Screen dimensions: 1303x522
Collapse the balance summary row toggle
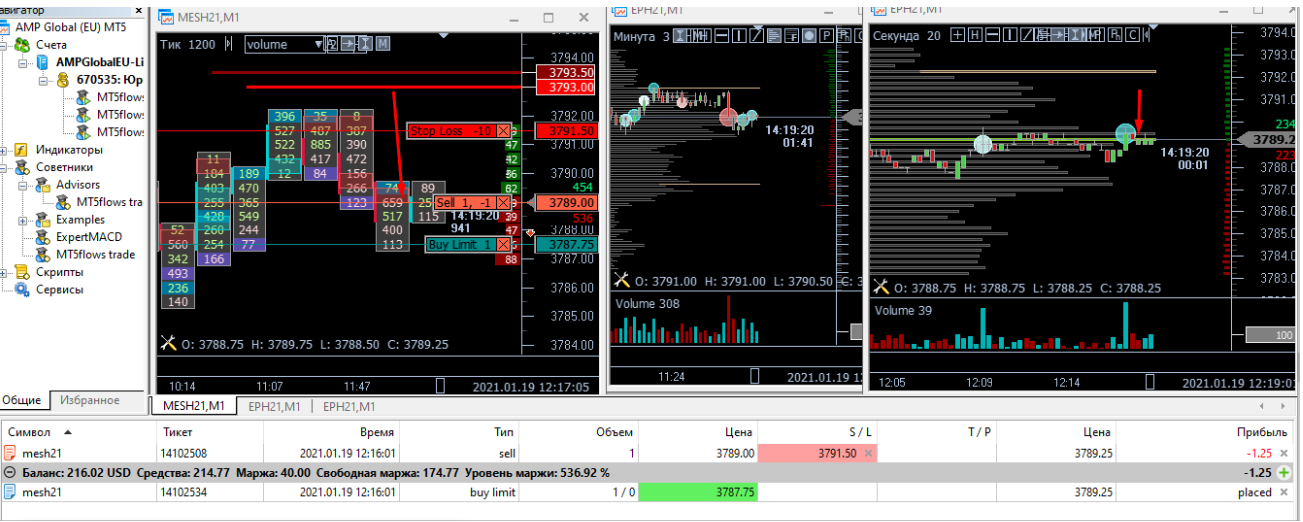pos(9,472)
